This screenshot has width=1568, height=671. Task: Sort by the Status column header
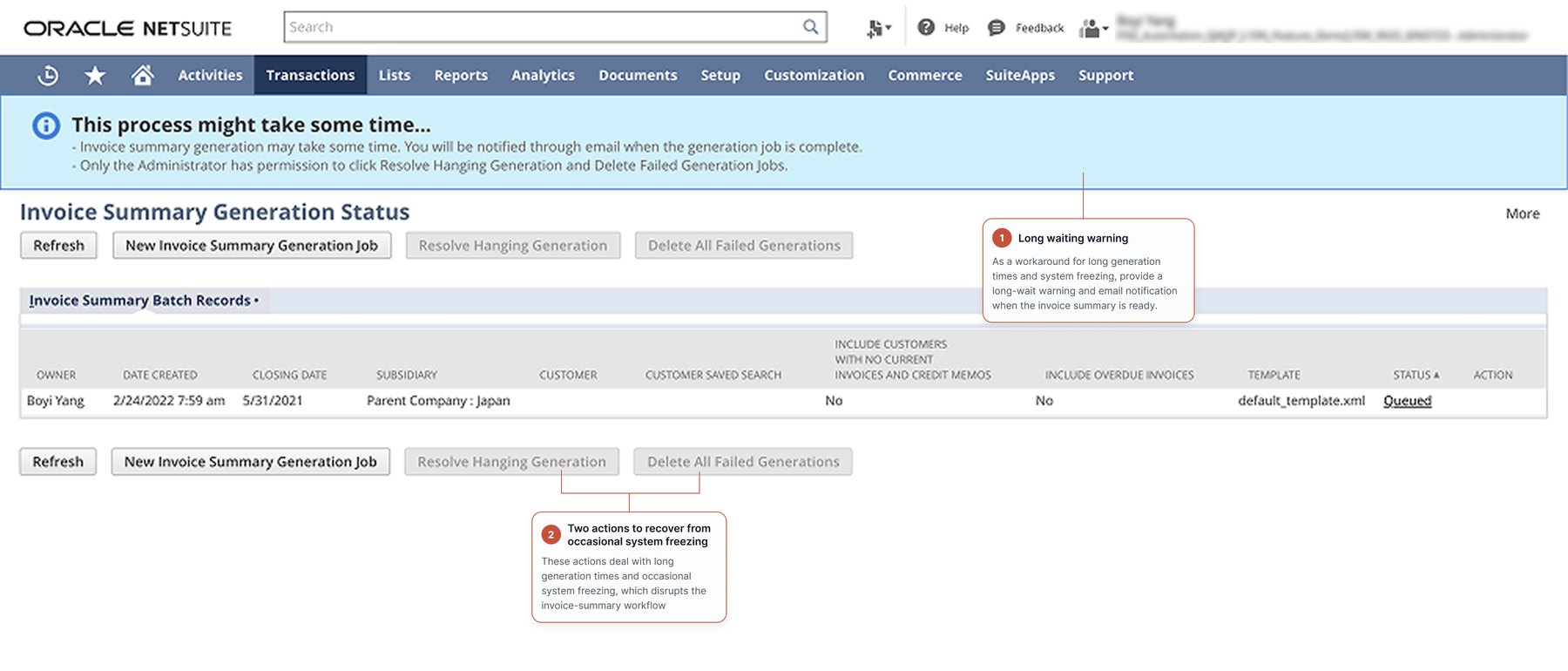[x=1416, y=375]
